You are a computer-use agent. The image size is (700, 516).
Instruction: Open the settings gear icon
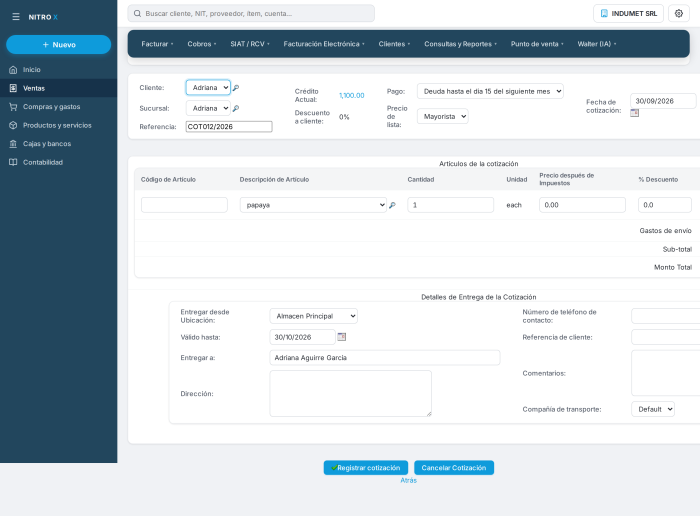(x=679, y=13)
